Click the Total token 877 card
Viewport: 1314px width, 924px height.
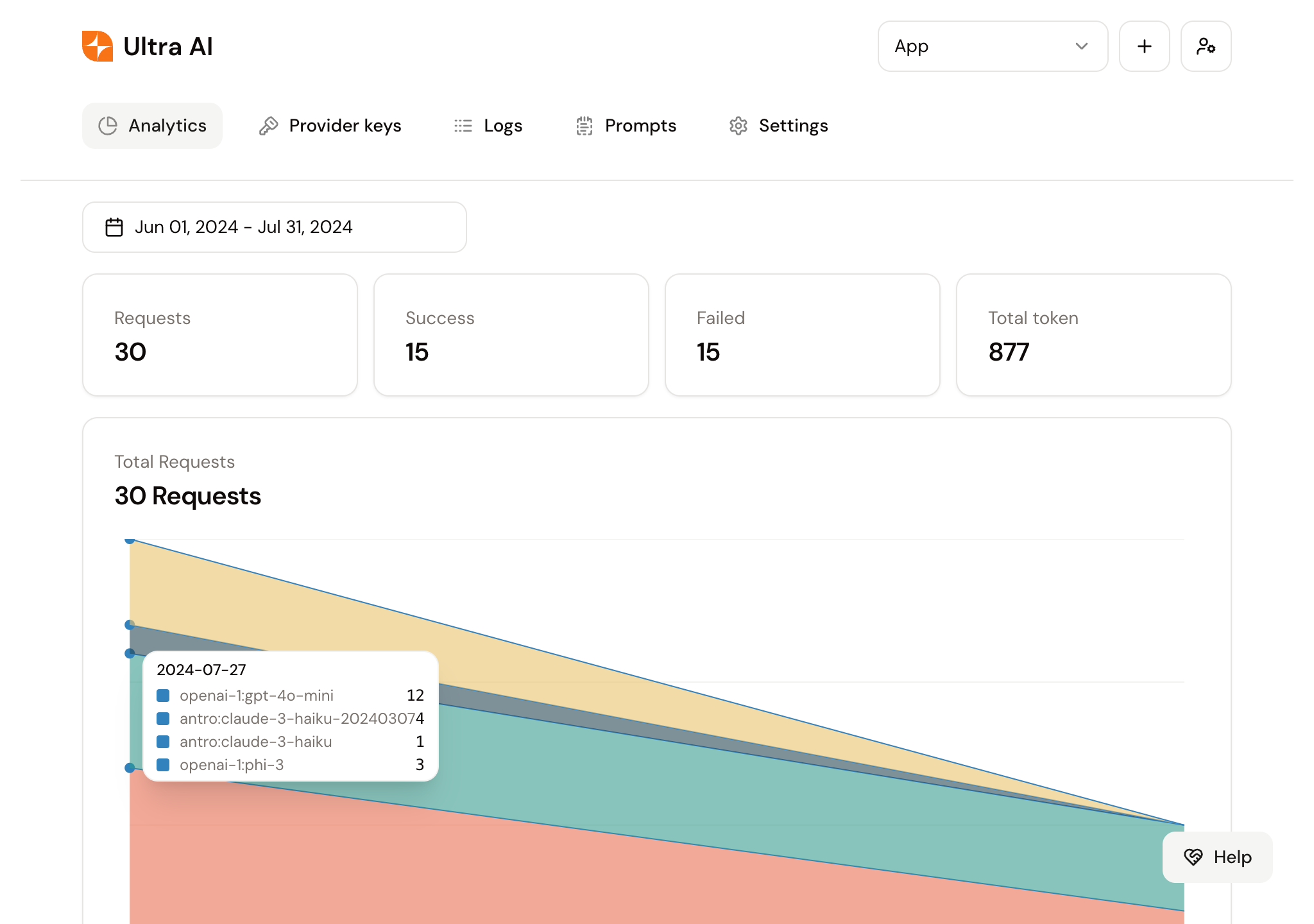coord(1093,335)
